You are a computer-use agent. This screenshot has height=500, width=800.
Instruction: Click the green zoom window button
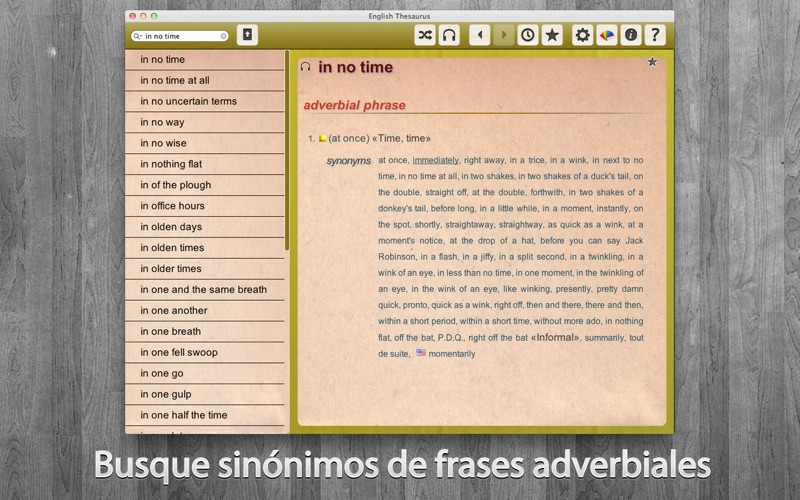click(x=154, y=16)
